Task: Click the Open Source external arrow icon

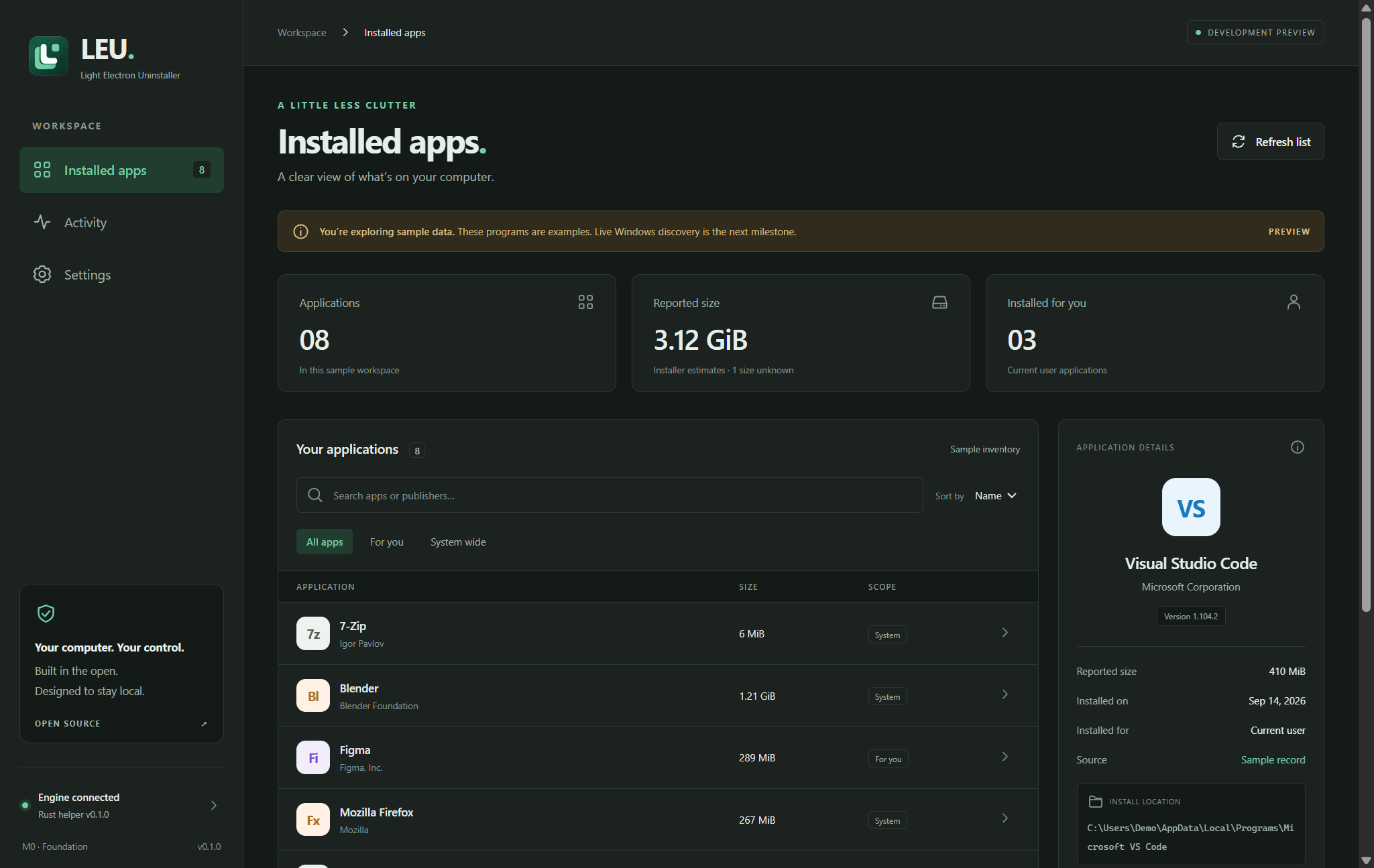Action: click(204, 724)
